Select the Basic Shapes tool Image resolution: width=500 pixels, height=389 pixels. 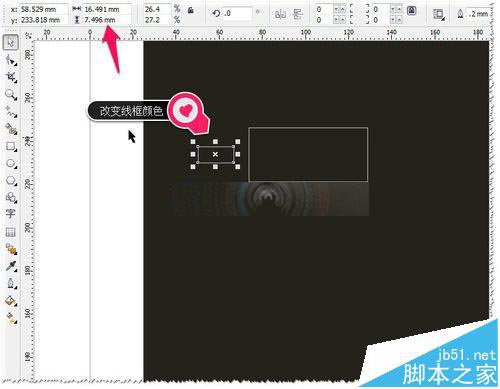11,197
